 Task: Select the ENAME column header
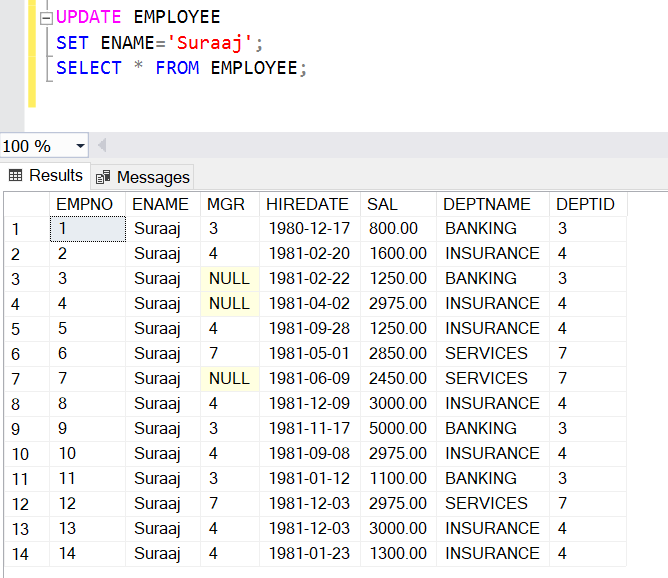click(x=163, y=204)
